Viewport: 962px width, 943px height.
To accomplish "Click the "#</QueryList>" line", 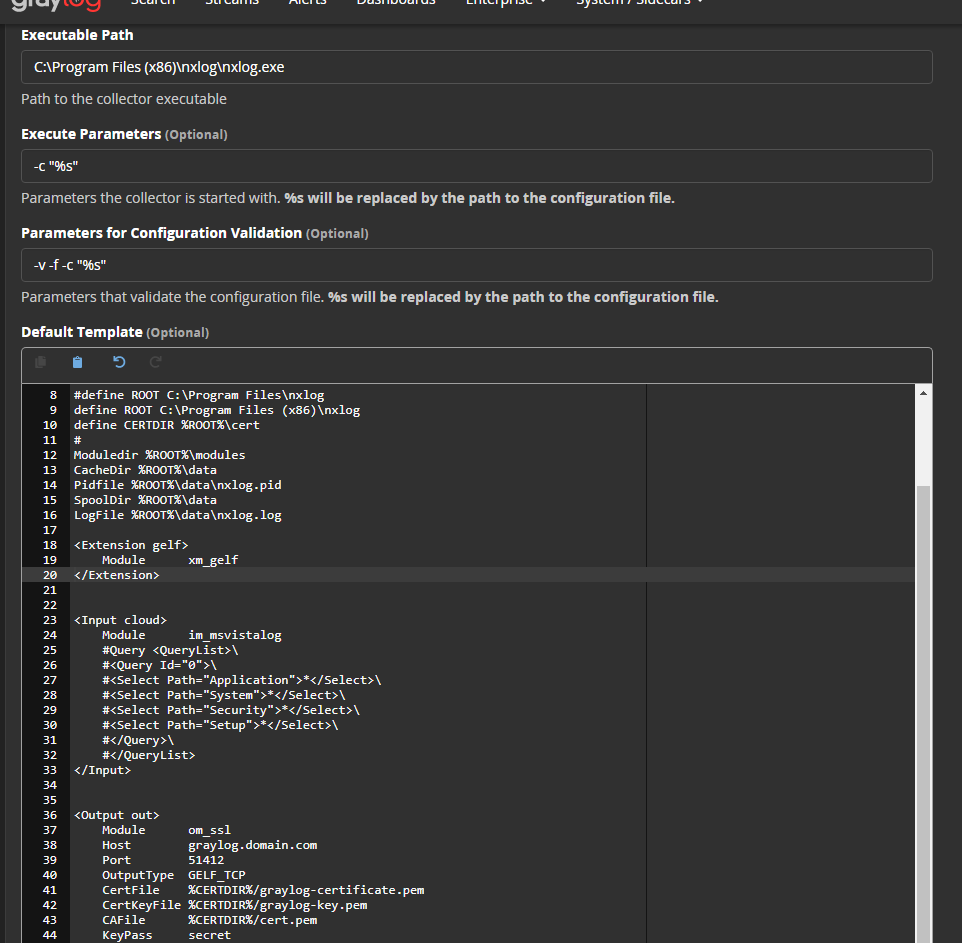I will tap(148, 755).
